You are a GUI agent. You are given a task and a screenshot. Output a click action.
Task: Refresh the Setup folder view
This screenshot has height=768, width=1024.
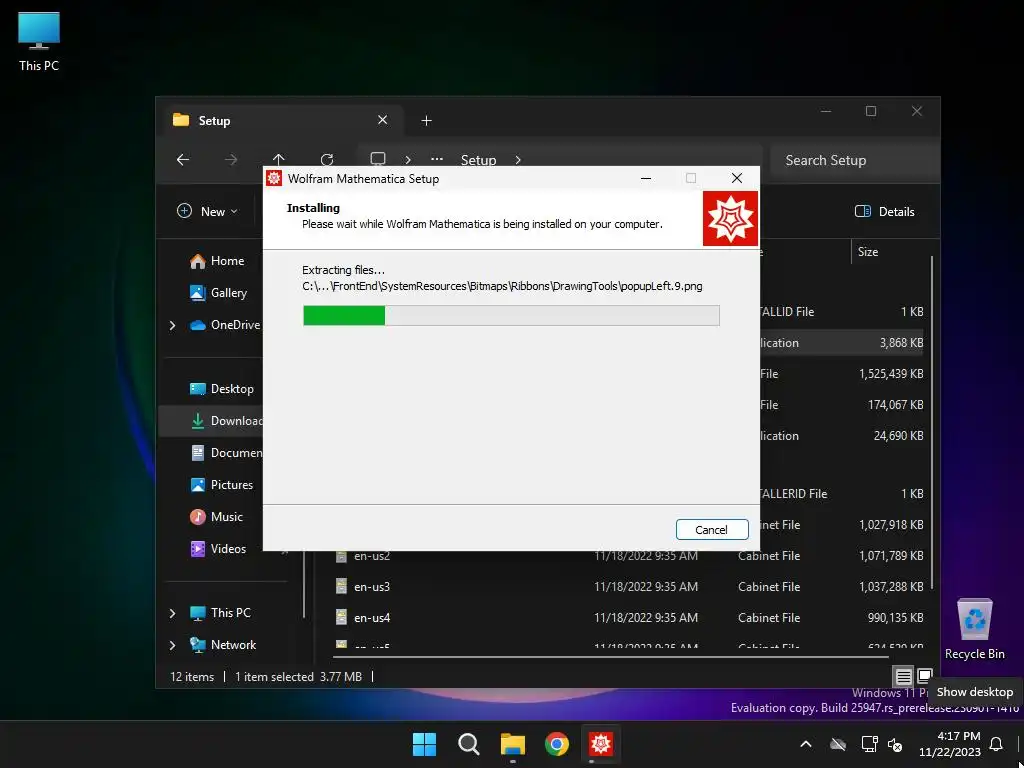click(x=327, y=160)
